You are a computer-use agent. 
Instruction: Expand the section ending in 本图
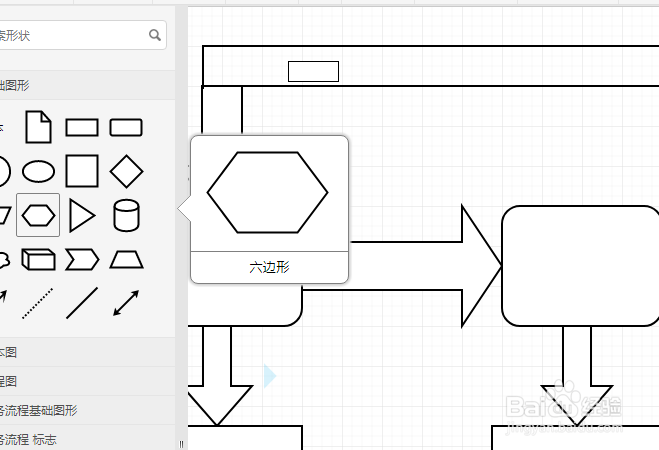pos(87,352)
